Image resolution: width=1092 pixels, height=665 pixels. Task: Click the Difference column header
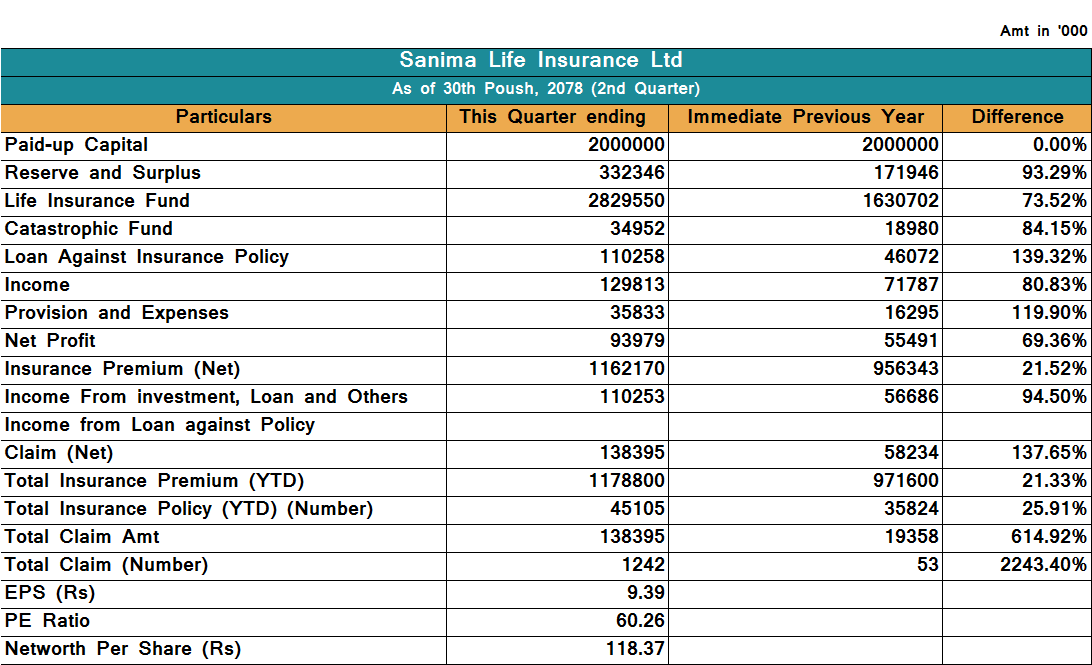pos(1017,117)
